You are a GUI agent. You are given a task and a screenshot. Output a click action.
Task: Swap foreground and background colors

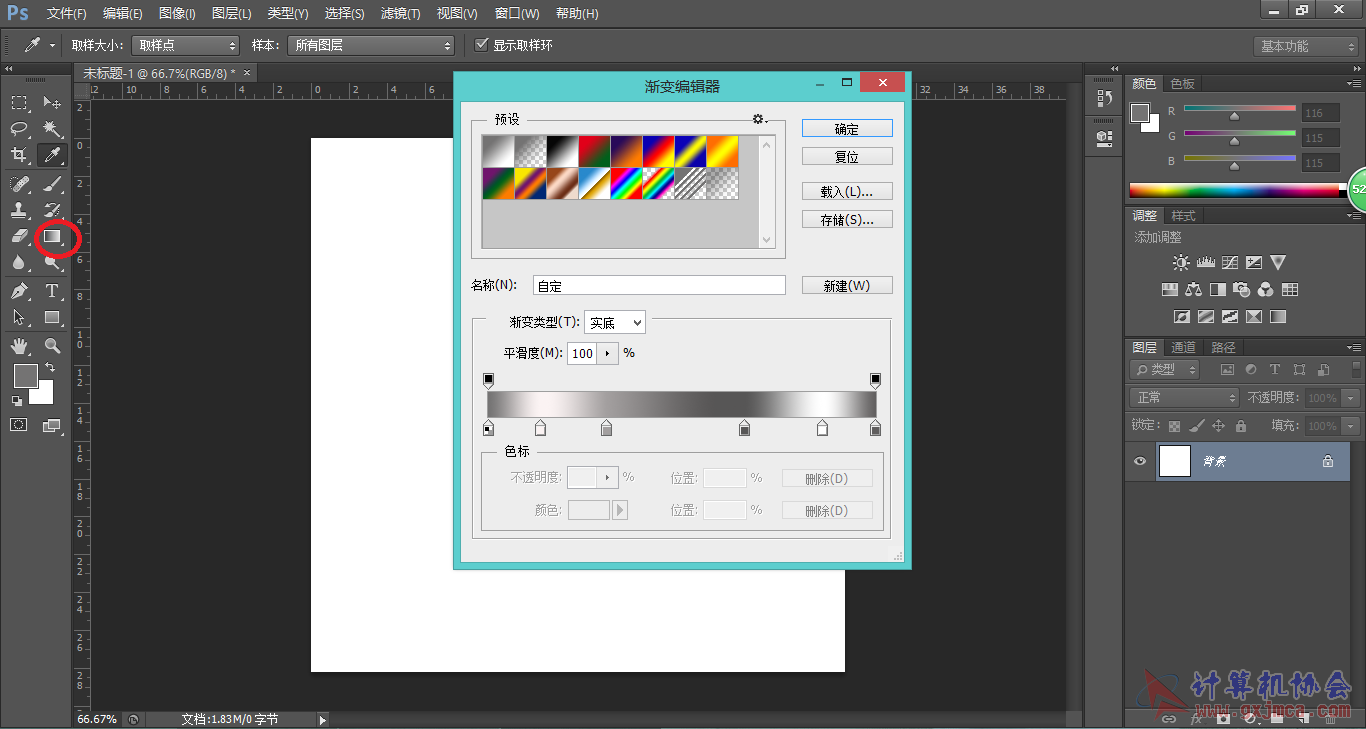pyautogui.click(x=50, y=368)
